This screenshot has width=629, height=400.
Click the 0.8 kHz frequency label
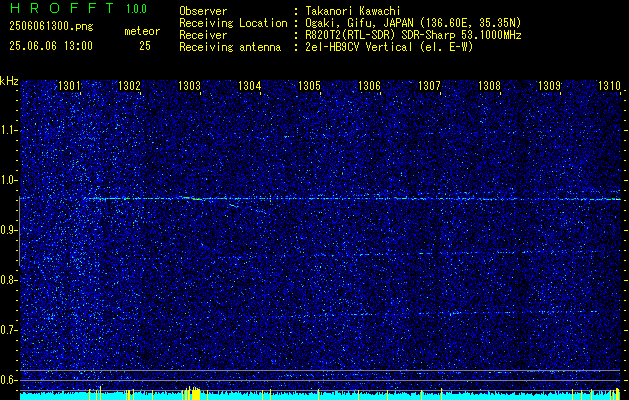tap(7, 280)
